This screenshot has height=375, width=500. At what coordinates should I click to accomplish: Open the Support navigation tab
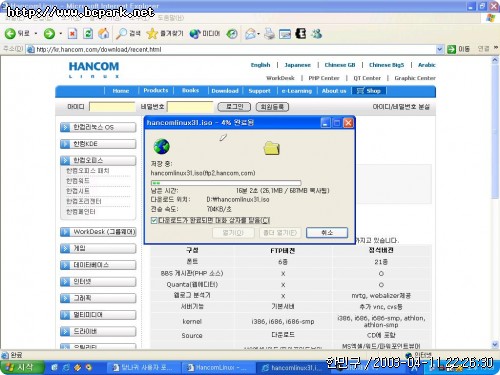(x=259, y=91)
